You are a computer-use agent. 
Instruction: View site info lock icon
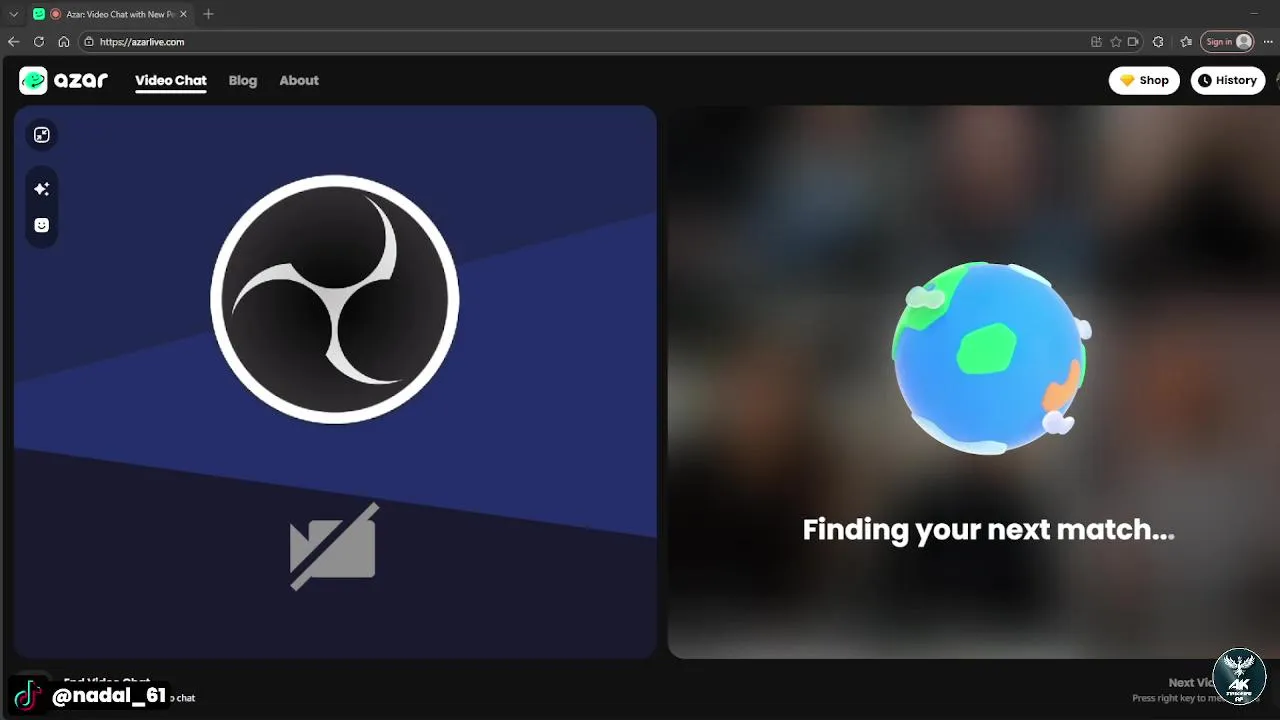89,42
